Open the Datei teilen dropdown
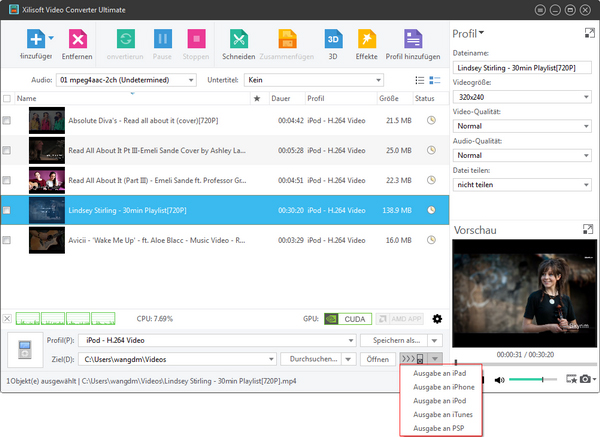The width and height of the screenshot is (600, 437). pos(522,184)
